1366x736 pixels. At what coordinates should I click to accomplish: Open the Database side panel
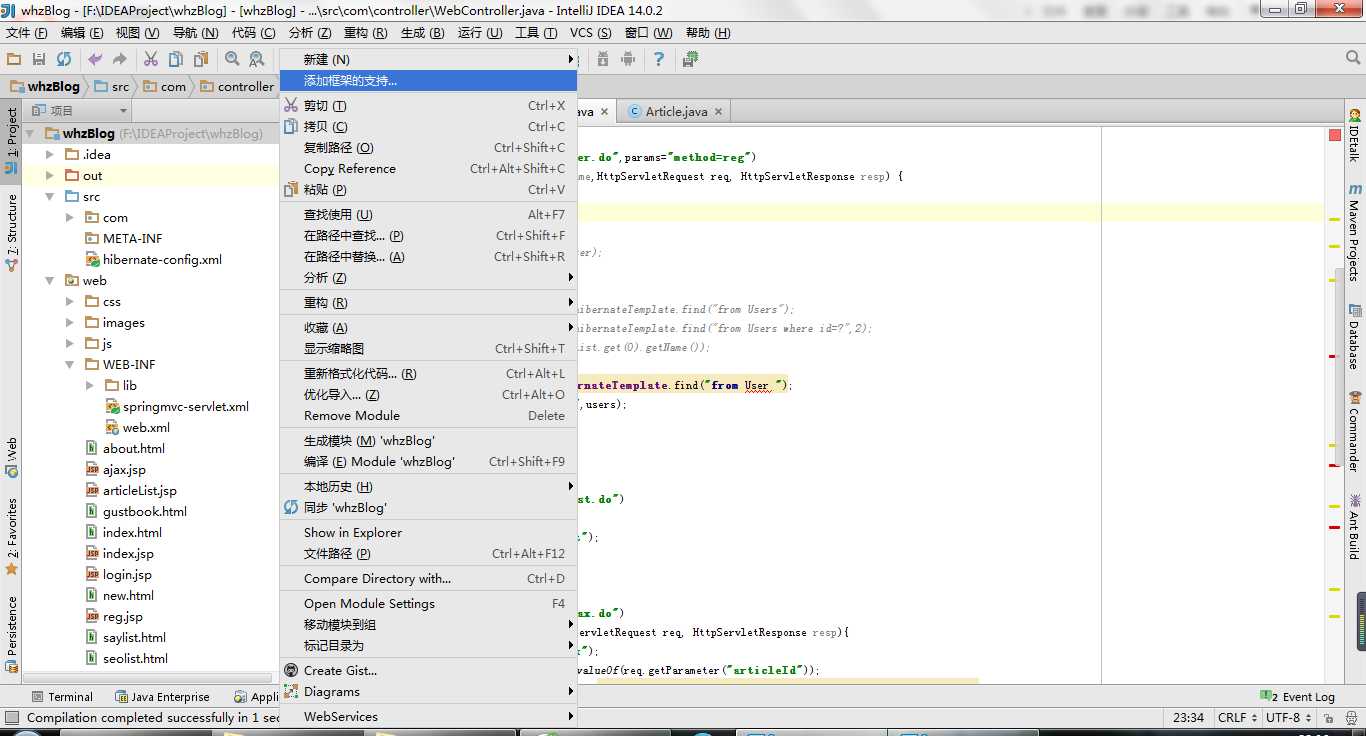click(1355, 337)
